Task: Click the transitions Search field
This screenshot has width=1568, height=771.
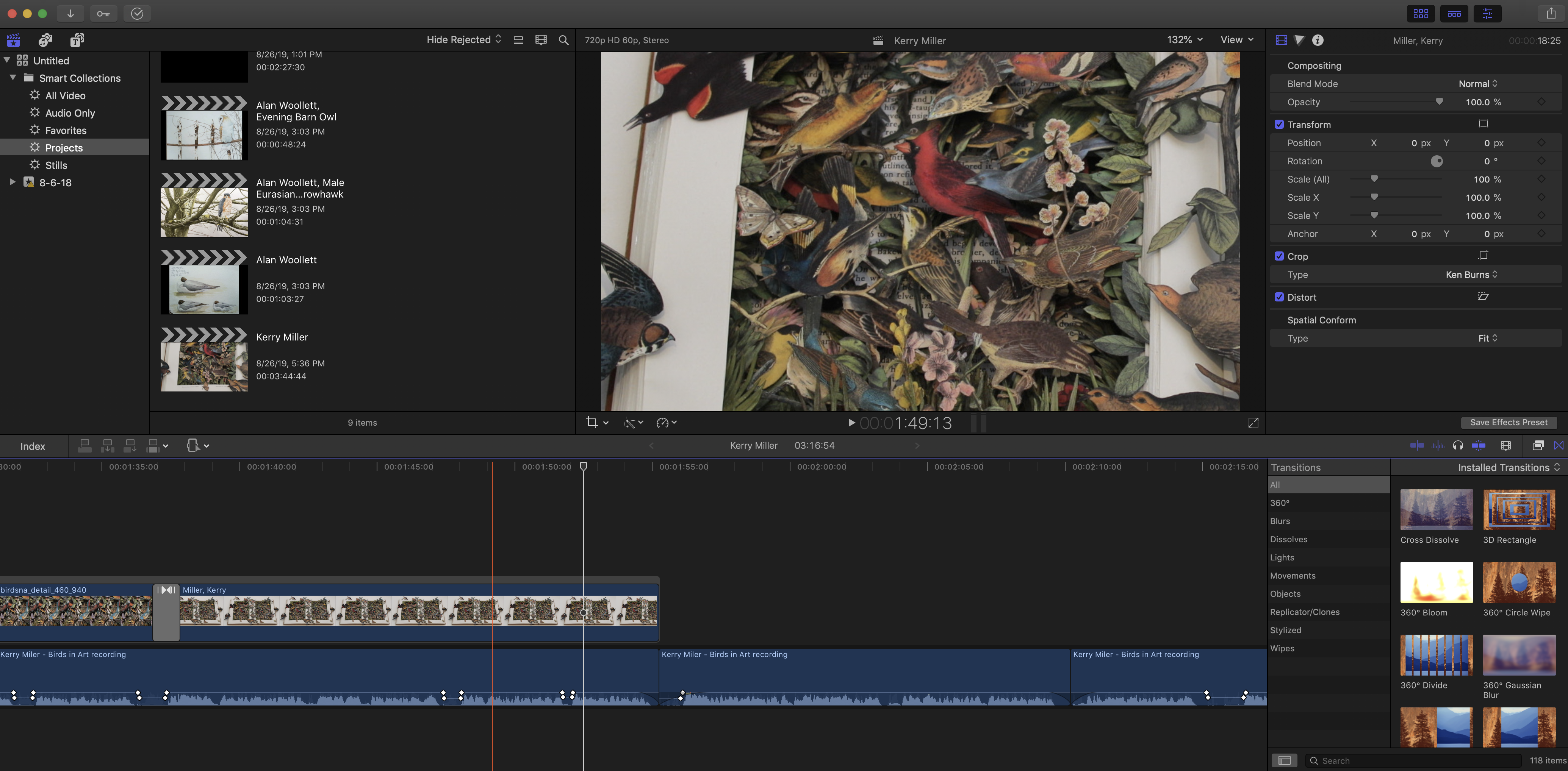Action: click(1413, 760)
